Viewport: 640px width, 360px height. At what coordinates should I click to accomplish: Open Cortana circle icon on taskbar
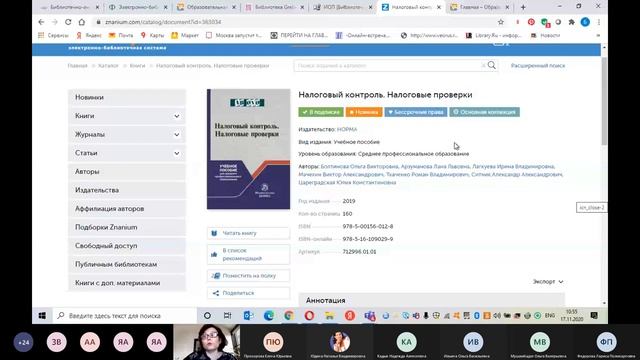[207, 316]
